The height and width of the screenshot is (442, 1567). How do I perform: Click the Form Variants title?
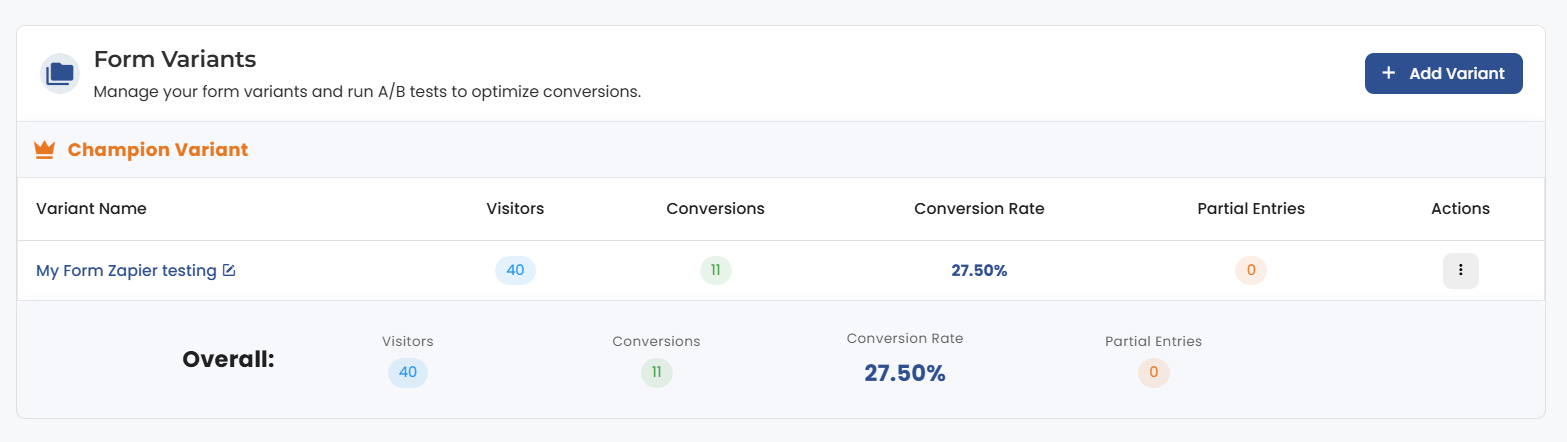tap(175, 59)
